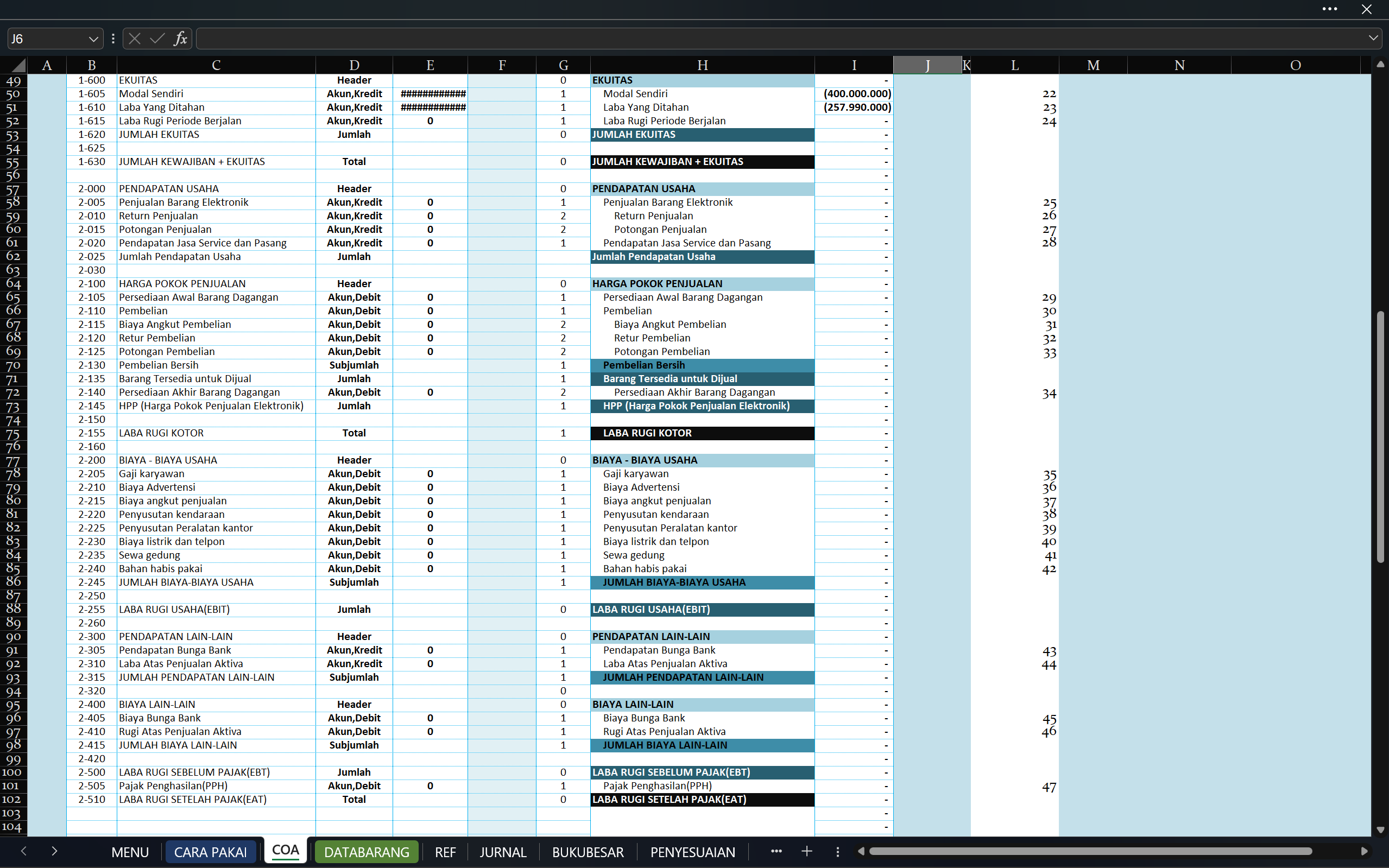This screenshot has width=1389, height=868.
Task: Click the vertical scrollbar thumb
Action: point(1380,436)
